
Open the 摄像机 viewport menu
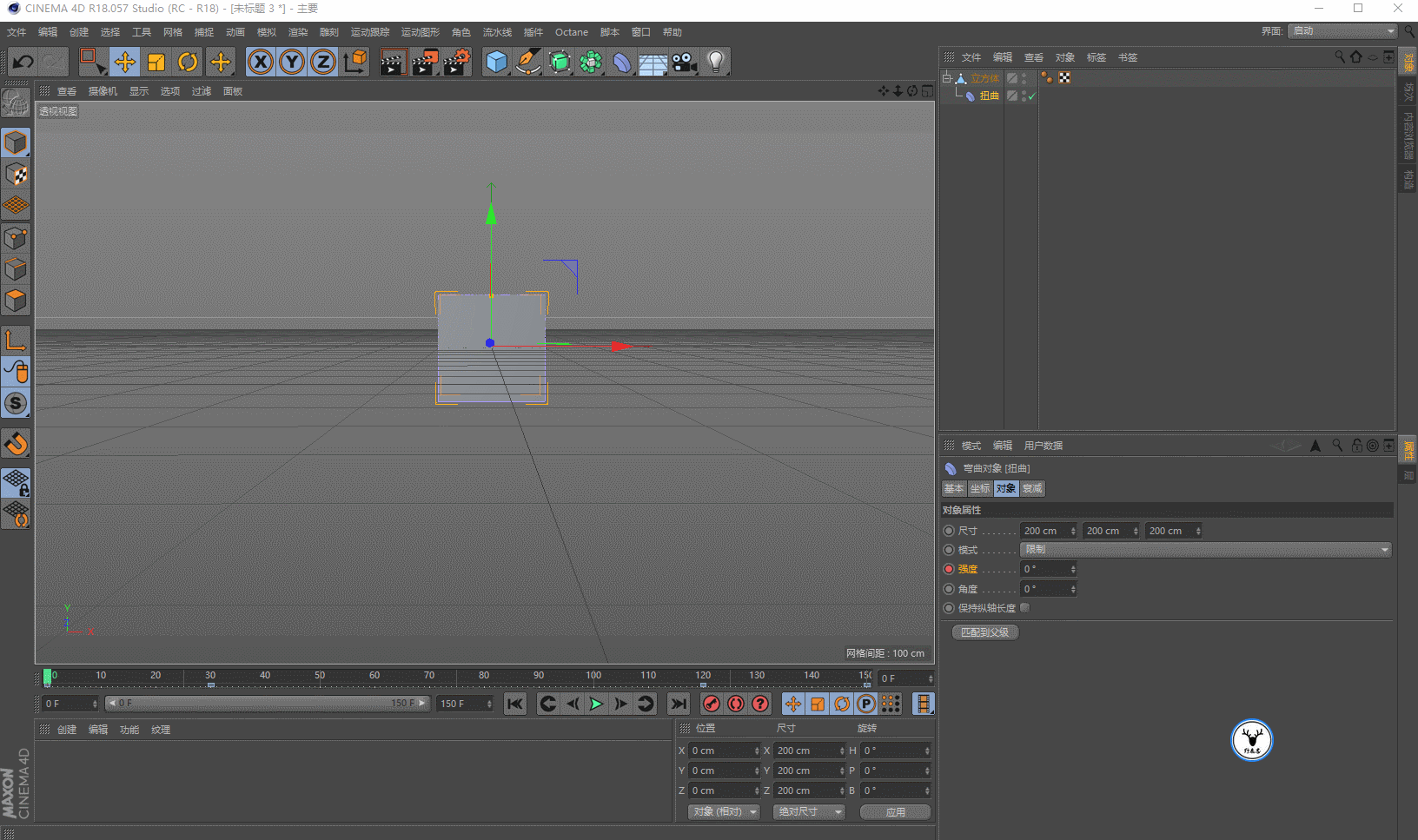103,91
